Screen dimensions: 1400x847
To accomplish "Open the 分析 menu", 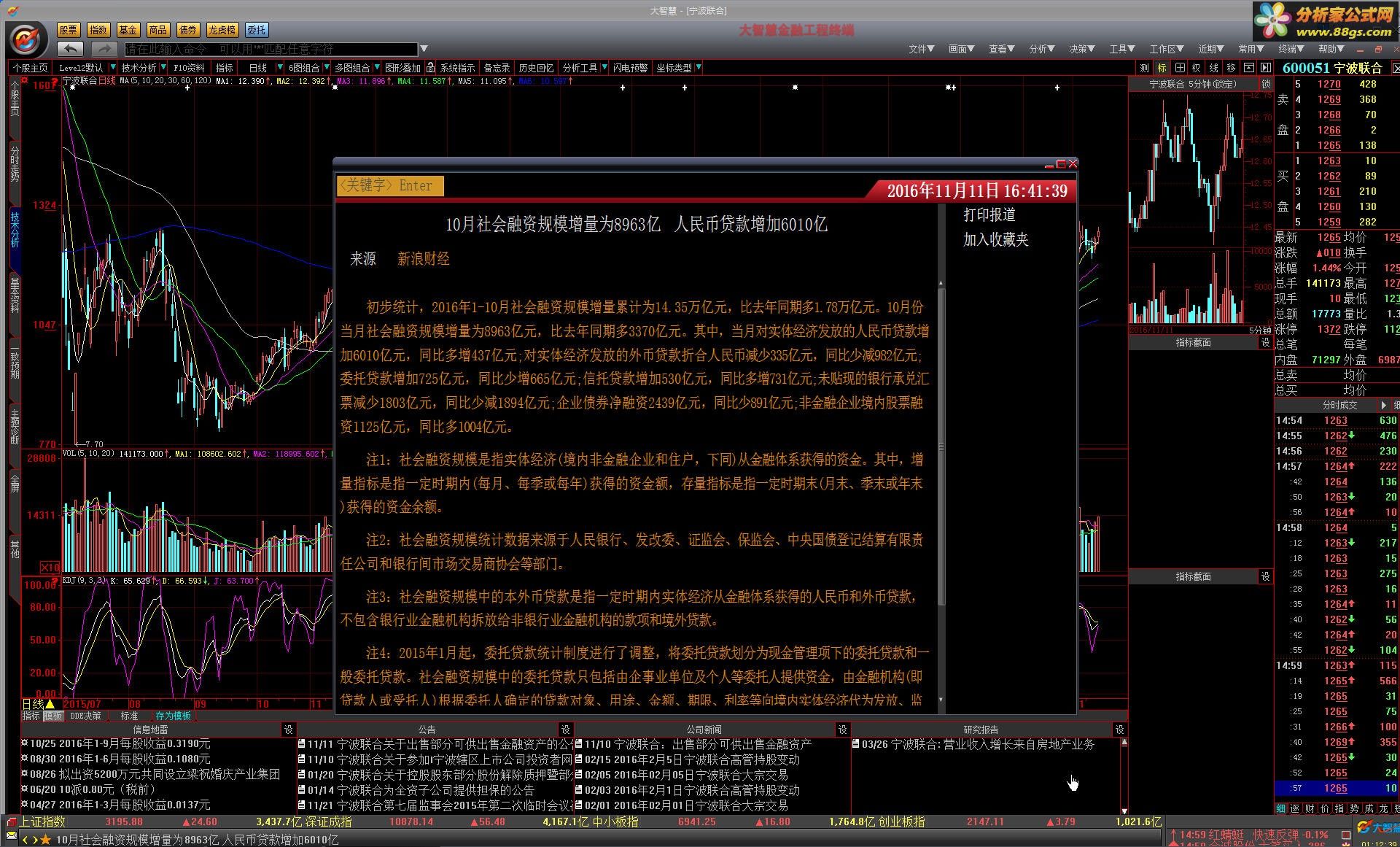I will coord(1041,49).
